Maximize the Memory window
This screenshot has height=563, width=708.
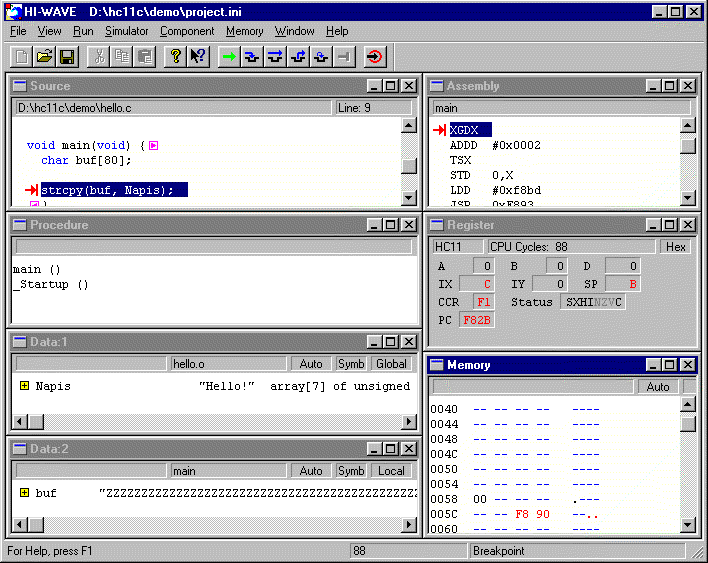click(670, 364)
